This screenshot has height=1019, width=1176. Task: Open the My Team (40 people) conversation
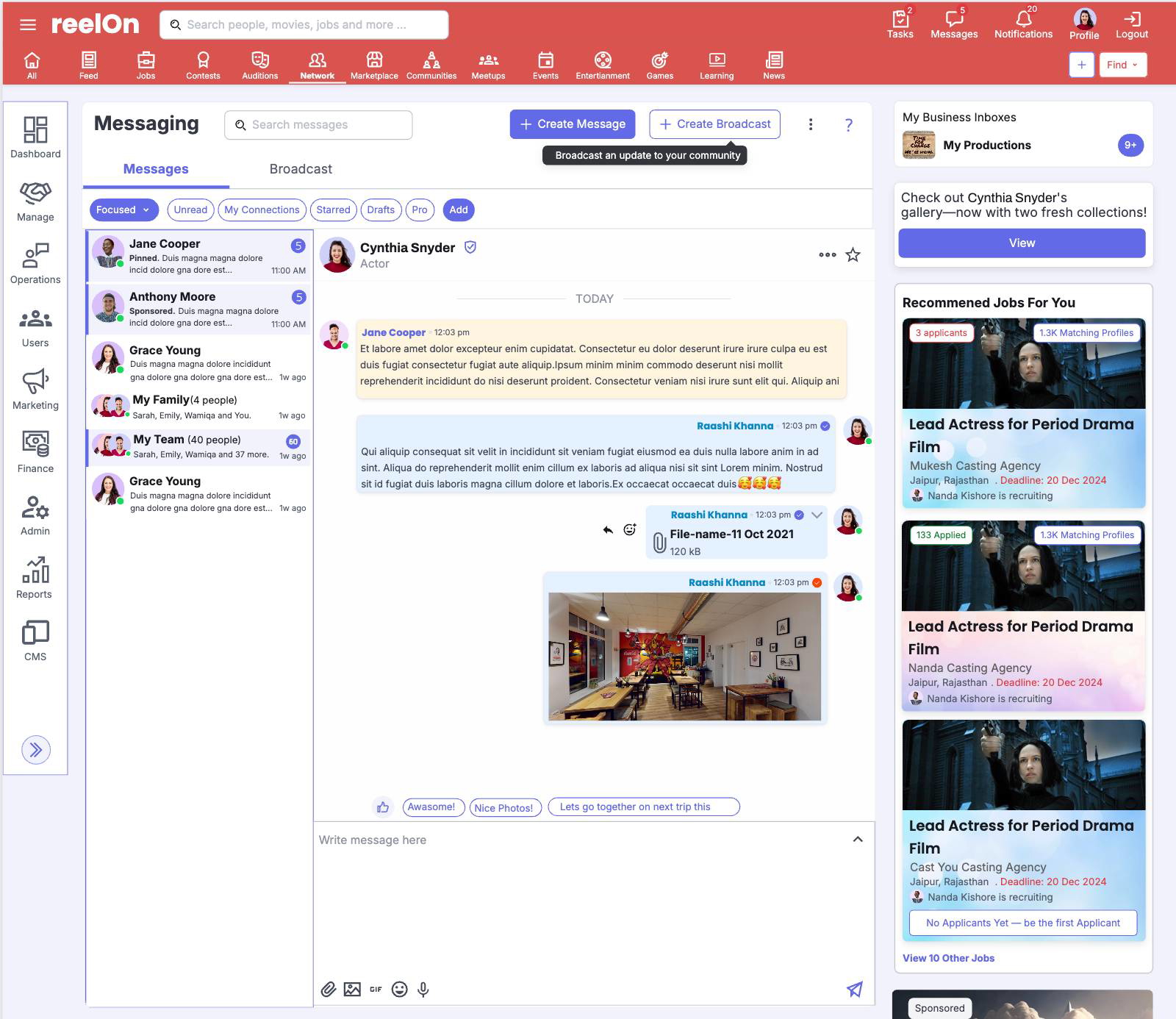[200, 447]
